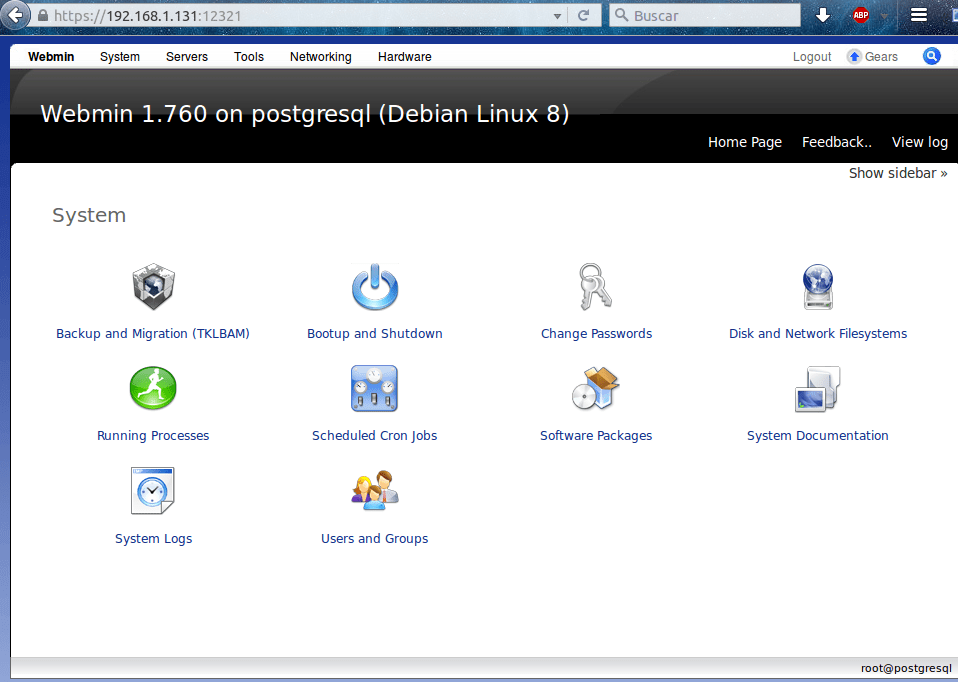Expand the address bar history dropdown arrow
Screen dimensions: 958x682
point(558,16)
